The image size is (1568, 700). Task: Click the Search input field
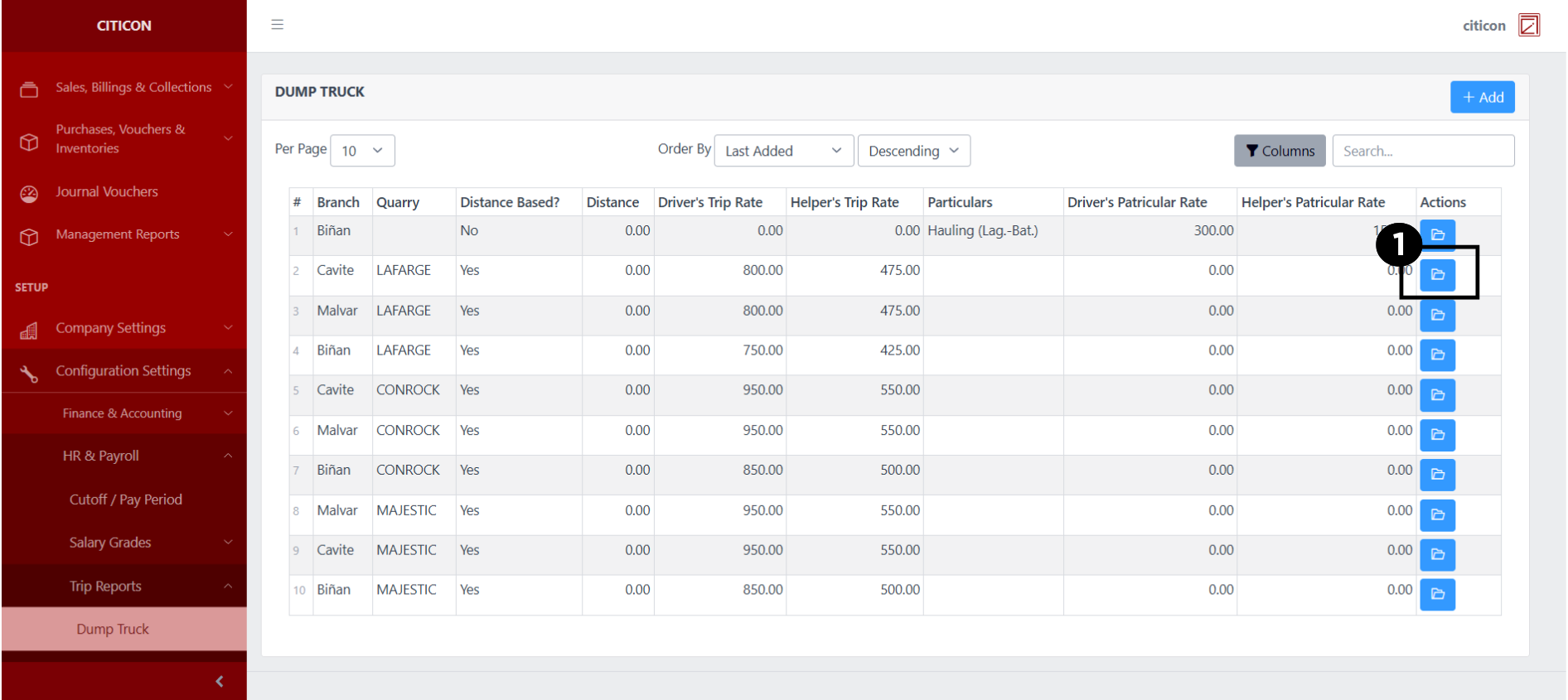tap(1422, 151)
